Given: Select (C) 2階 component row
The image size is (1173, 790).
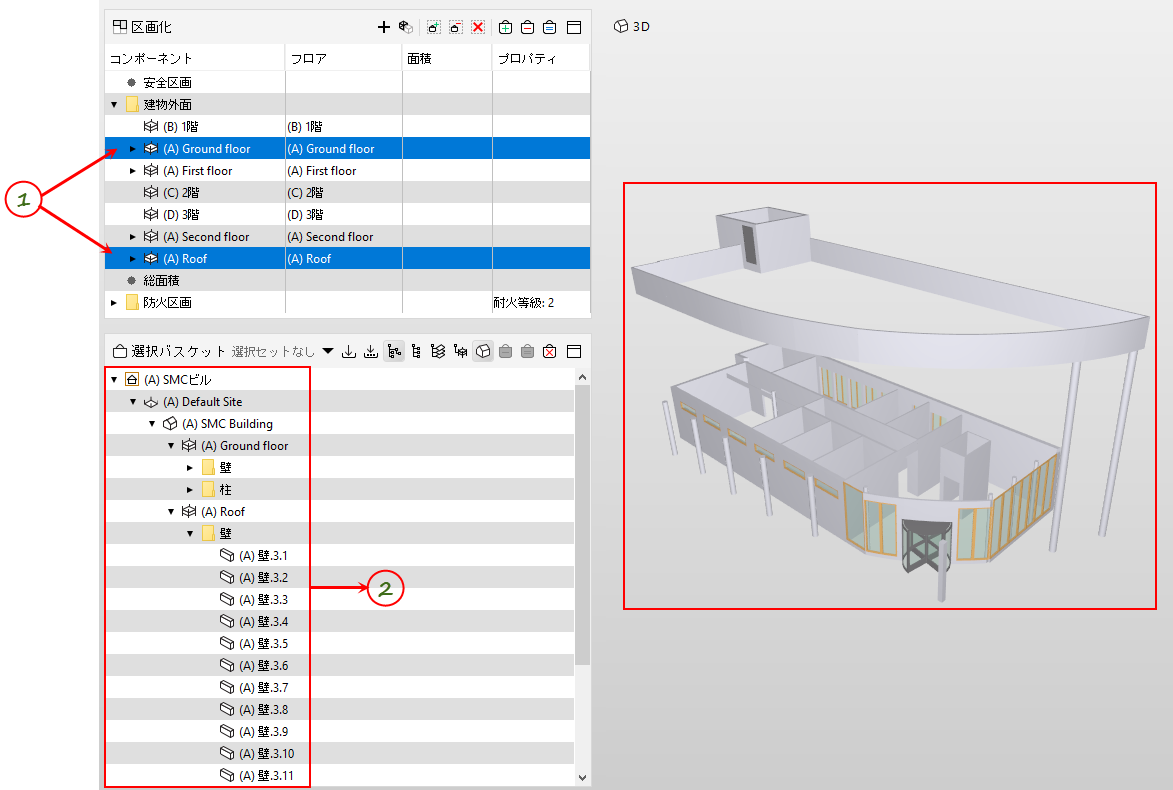Looking at the screenshot, I should 347,192.
